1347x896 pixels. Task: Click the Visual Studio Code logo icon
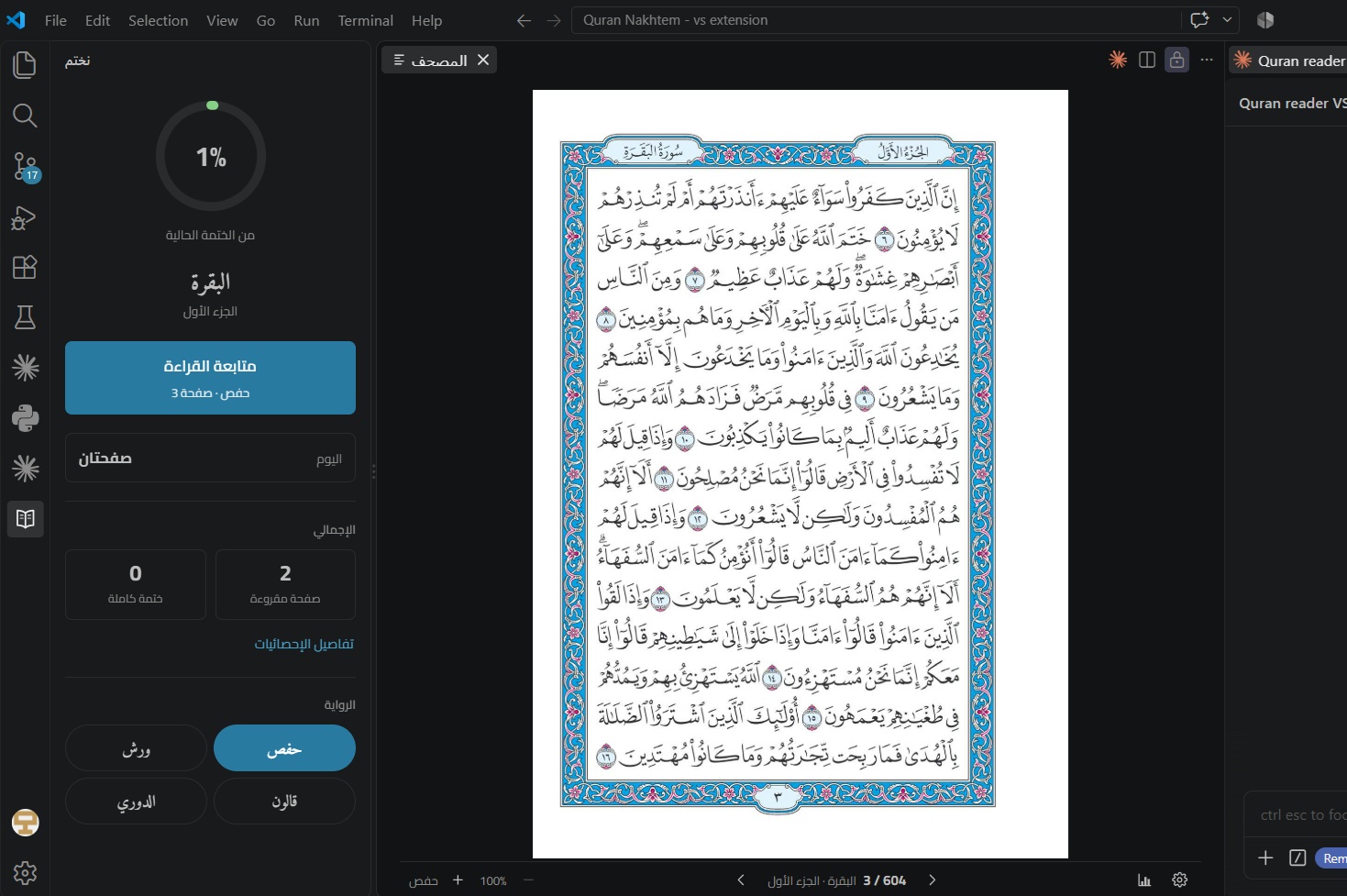pyautogui.click(x=16, y=20)
